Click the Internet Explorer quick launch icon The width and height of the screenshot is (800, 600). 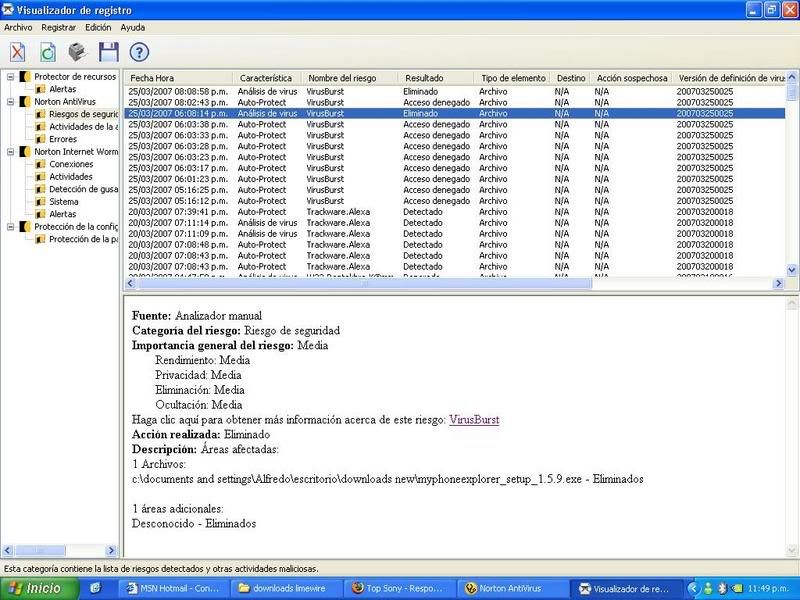[95, 588]
